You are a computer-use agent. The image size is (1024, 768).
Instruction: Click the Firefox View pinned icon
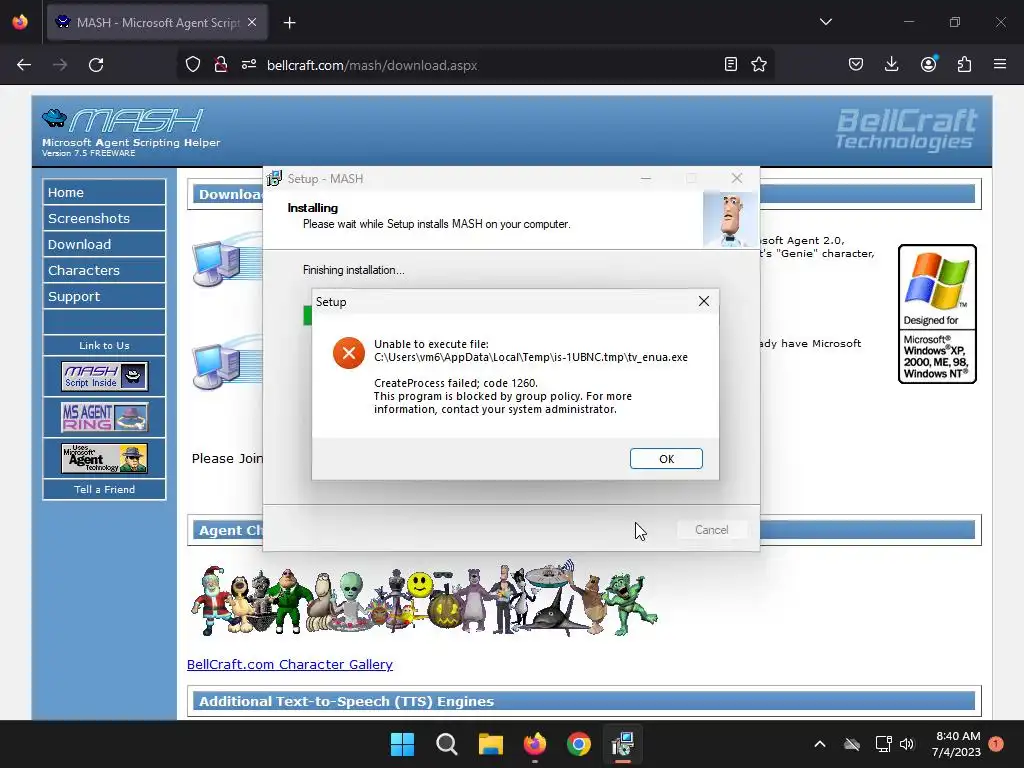coord(20,22)
